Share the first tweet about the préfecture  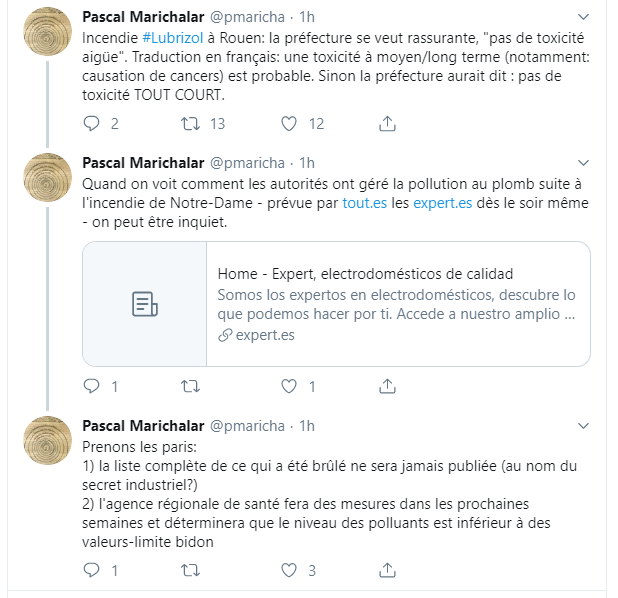[387, 124]
